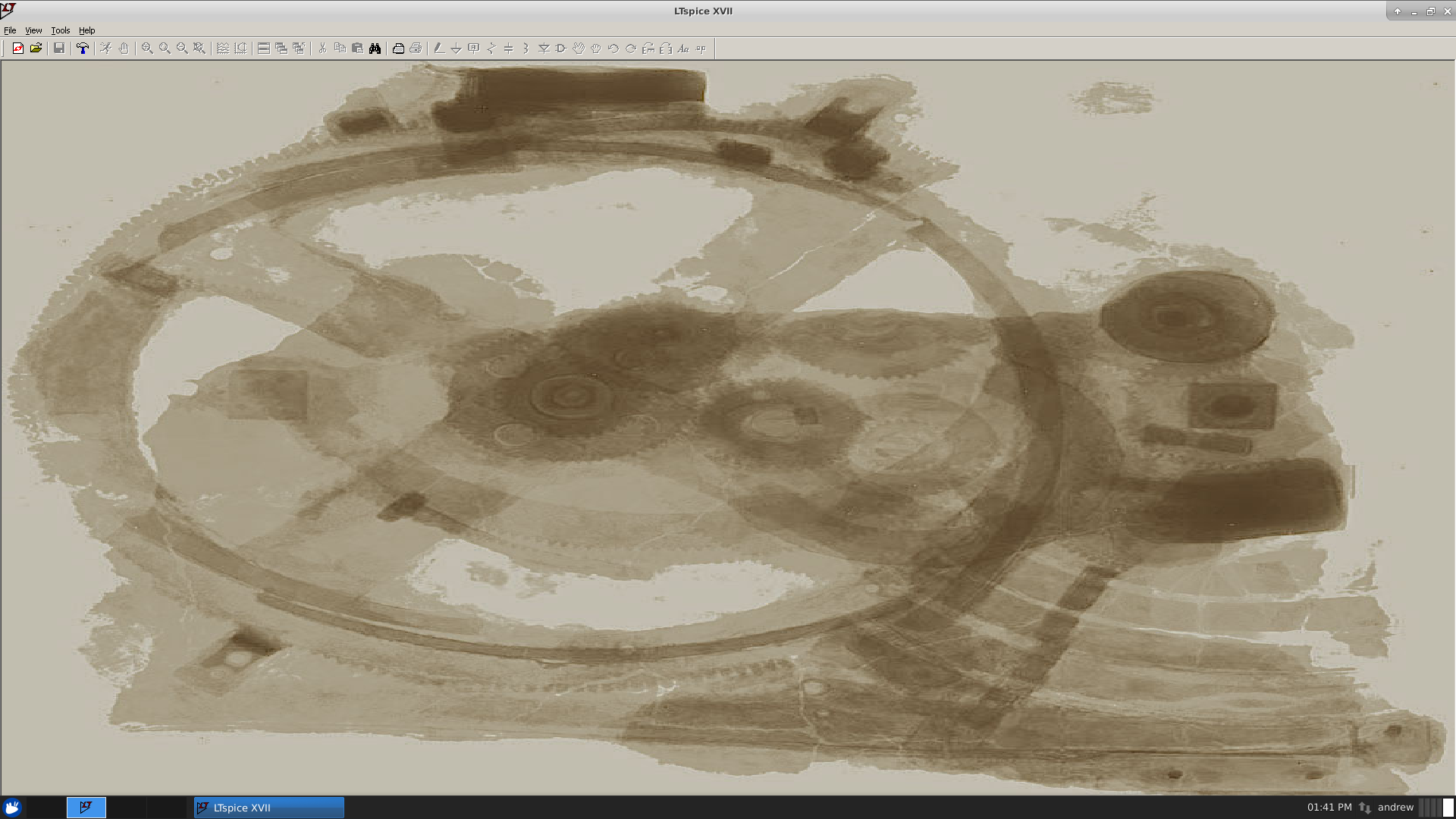Select the SPICE directive '.op' tool
This screenshot has width=1456, height=819.
701,49
